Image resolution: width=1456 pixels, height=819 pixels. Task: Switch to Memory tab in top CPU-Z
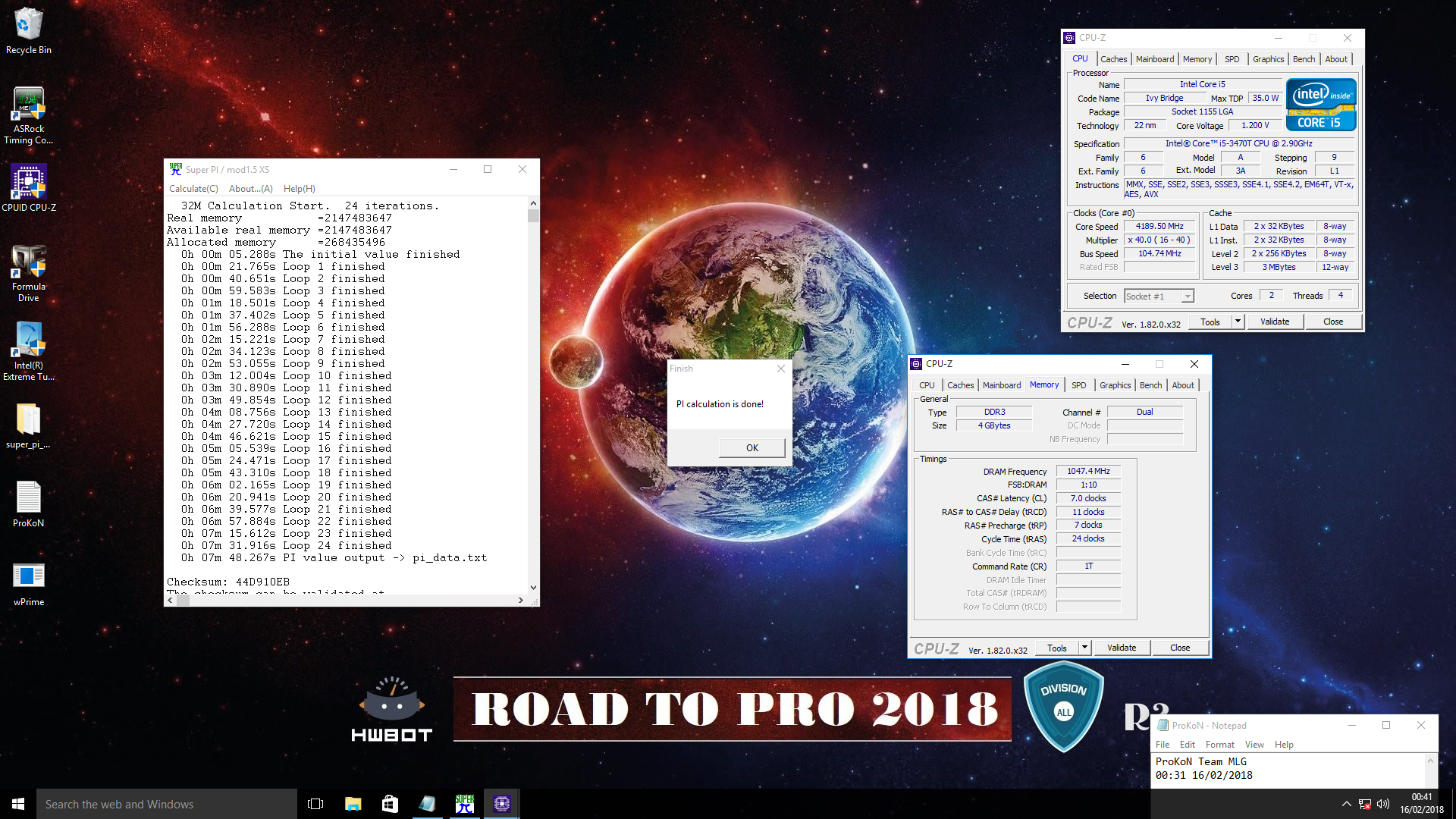coord(1197,59)
